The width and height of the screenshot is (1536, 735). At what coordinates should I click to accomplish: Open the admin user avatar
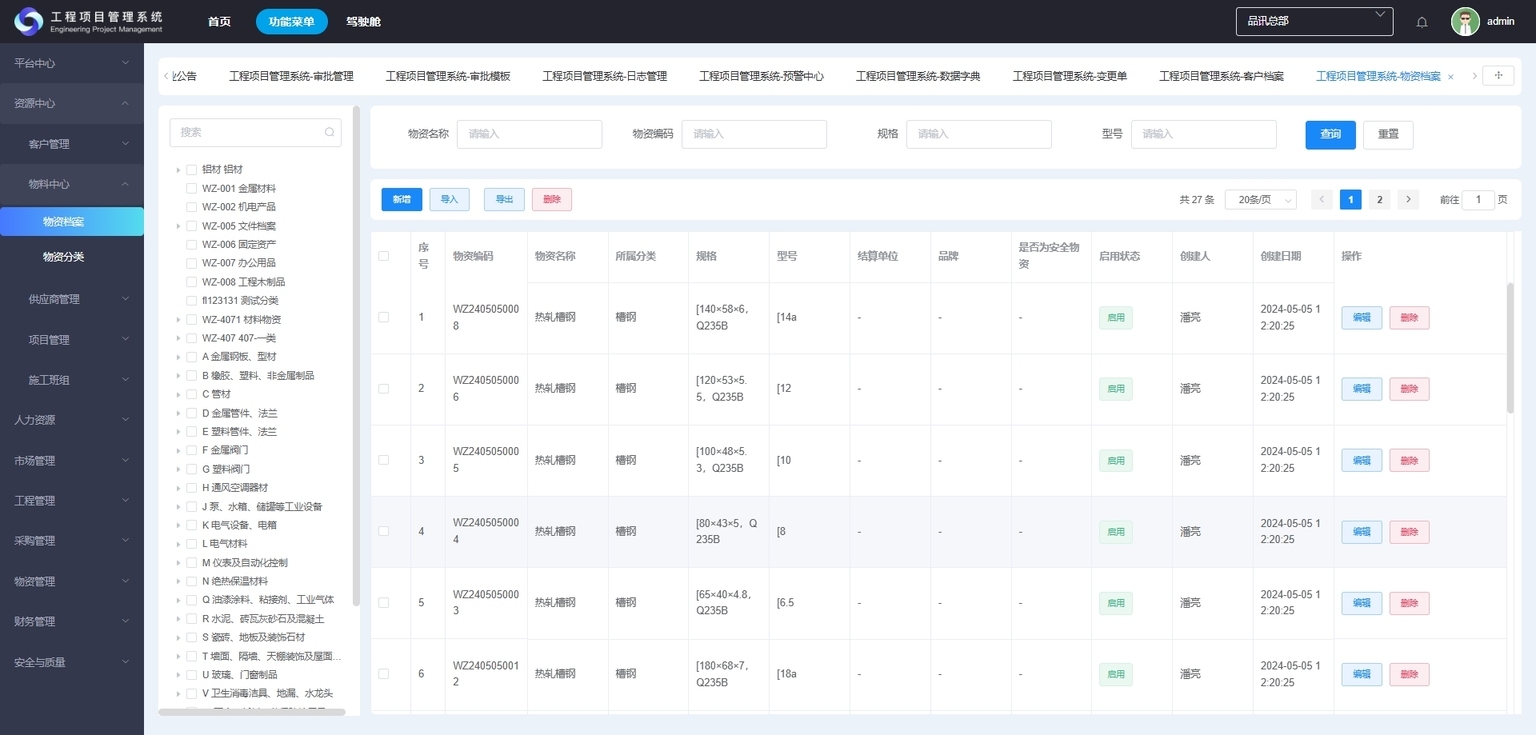click(1465, 22)
